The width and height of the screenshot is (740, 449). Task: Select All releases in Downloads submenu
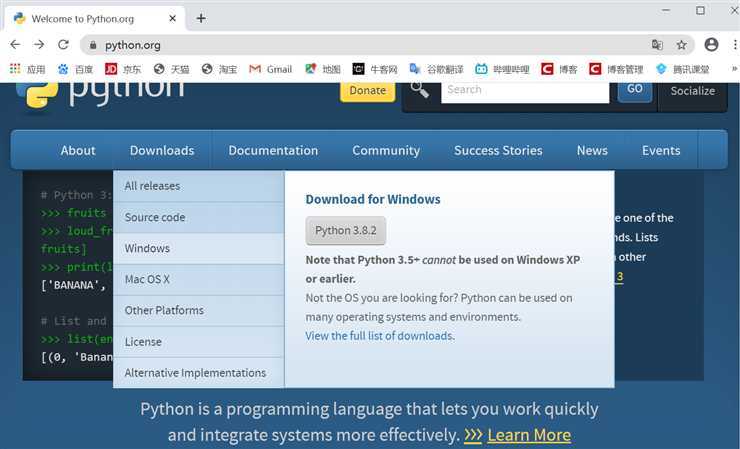[199, 186]
